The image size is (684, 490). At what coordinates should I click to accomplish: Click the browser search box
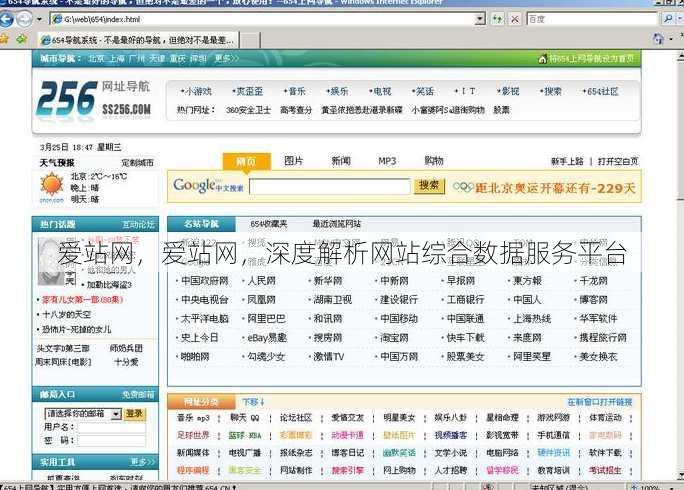point(592,19)
